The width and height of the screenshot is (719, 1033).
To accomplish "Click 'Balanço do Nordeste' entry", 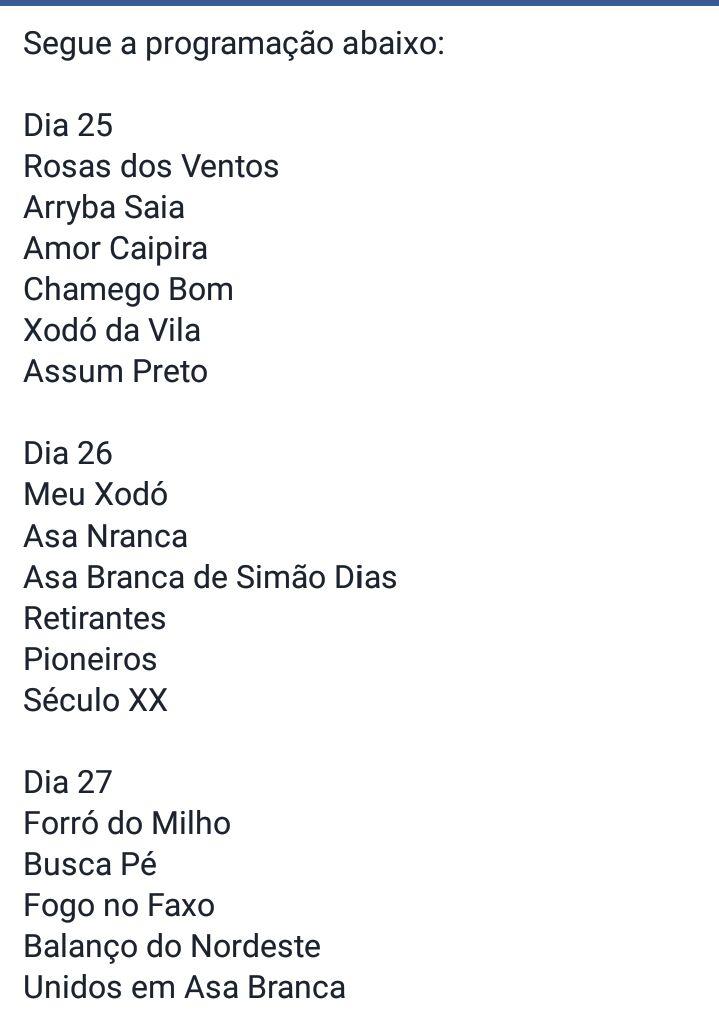I will (x=172, y=947).
